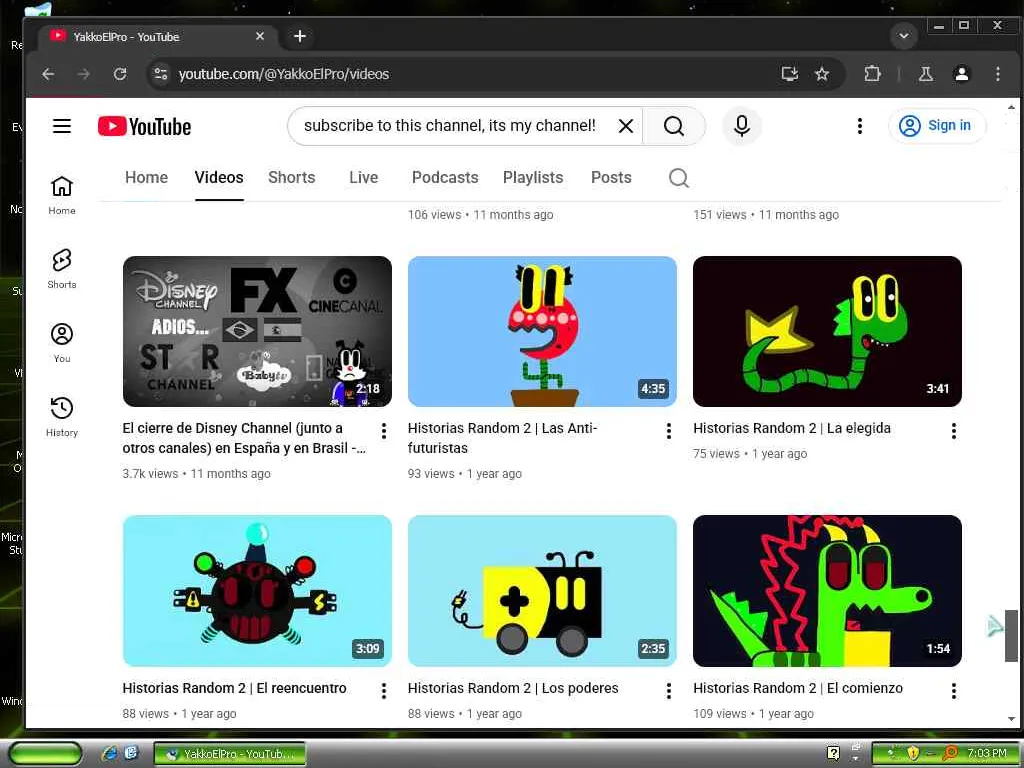Submit search with the magnifier button

pos(674,125)
